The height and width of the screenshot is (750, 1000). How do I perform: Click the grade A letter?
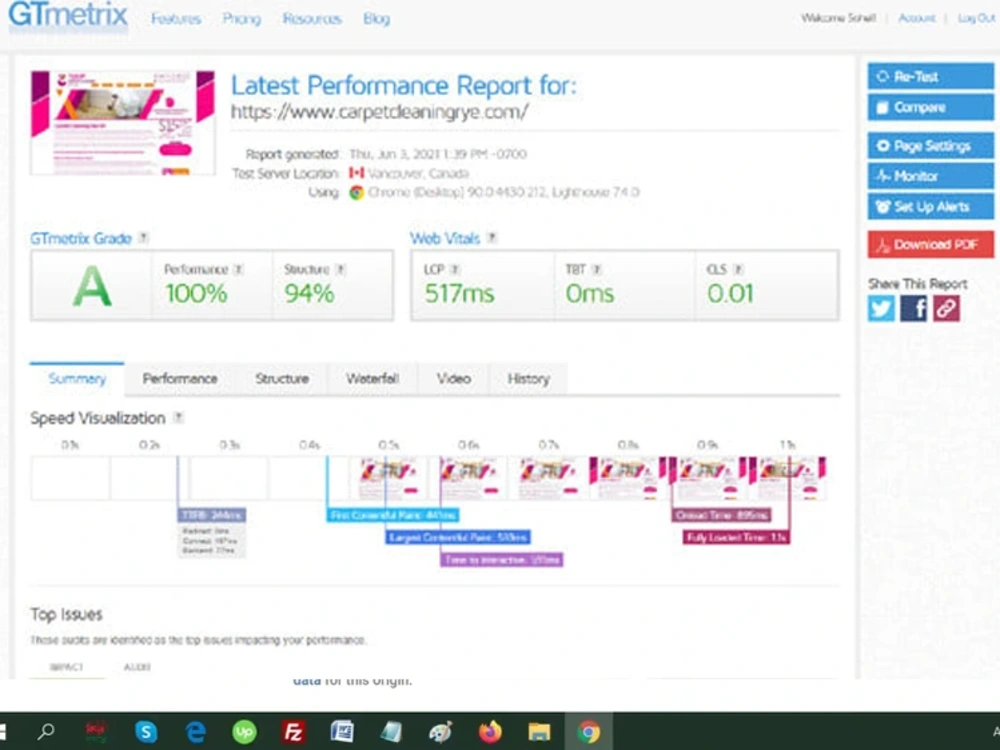point(92,287)
